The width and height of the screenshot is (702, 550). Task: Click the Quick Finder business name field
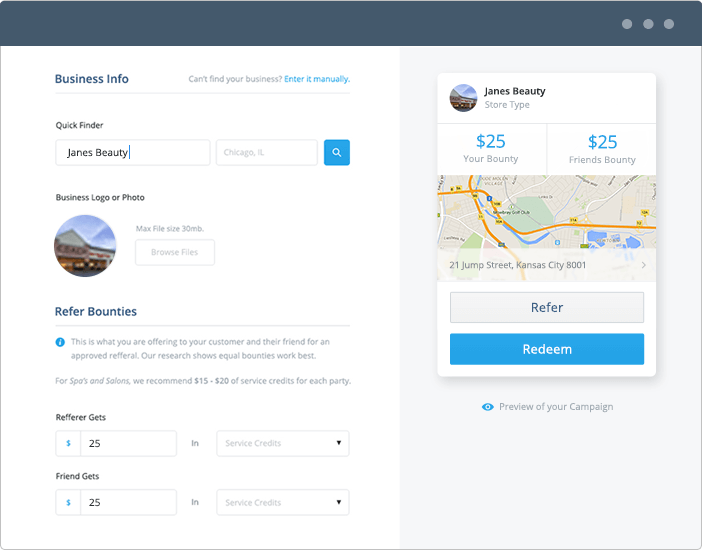[x=133, y=153]
